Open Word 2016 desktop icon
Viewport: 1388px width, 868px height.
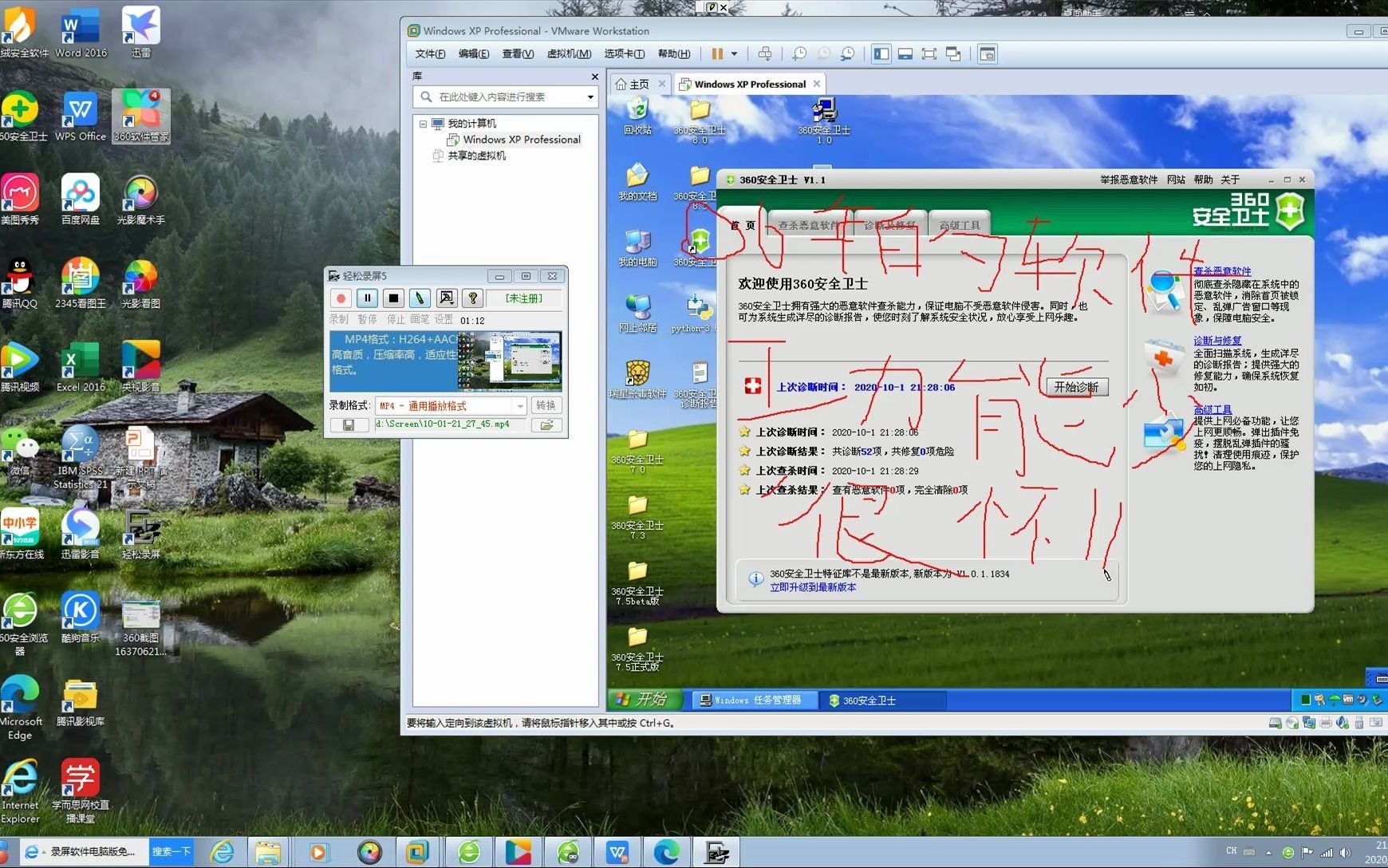click(81, 33)
